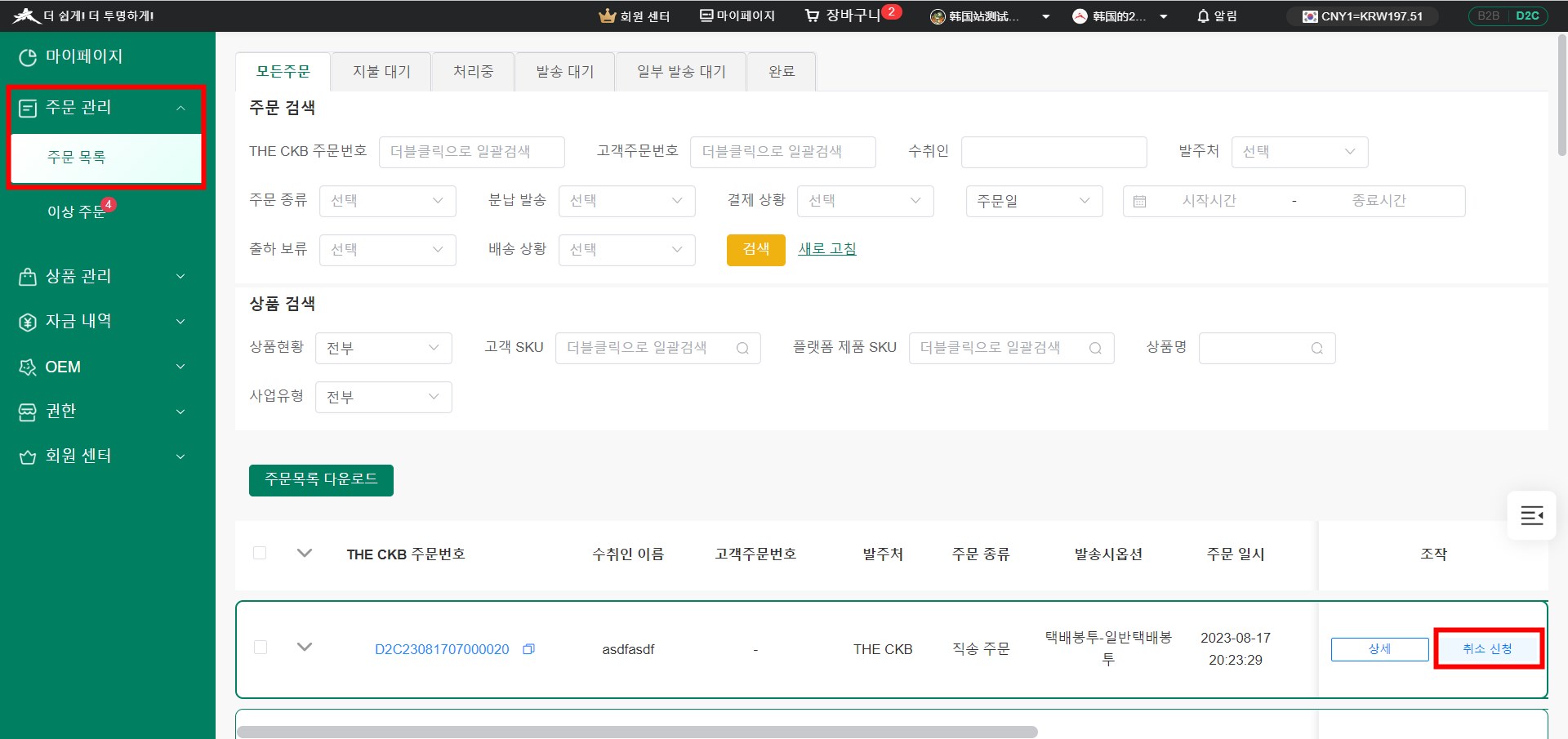Click the calendar icon in date range
The height and width of the screenshot is (739, 1568).
[1140, 201]
